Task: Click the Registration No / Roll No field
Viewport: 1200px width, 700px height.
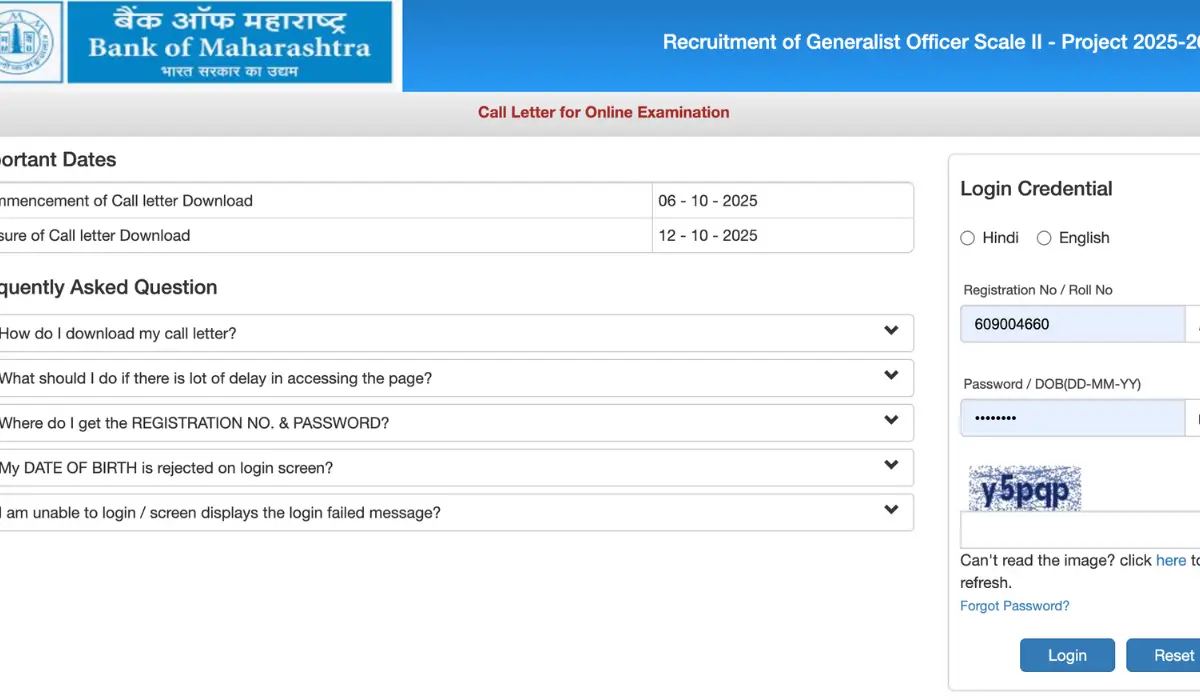Action: [1070, 324]
